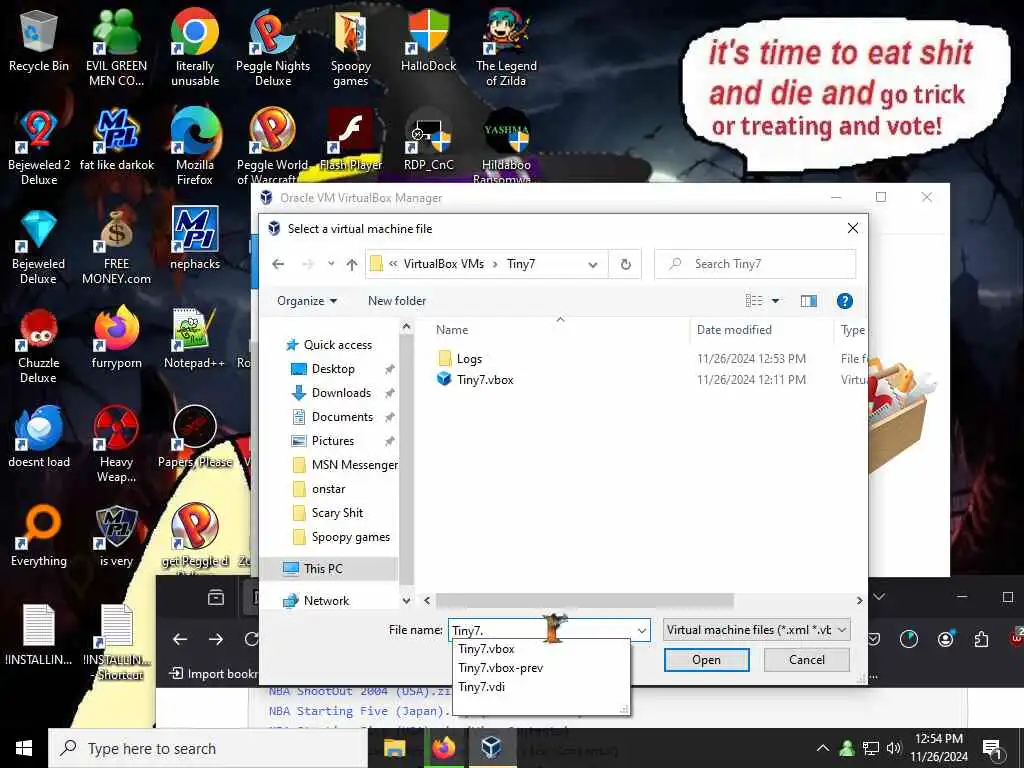Viewport: 1024px width, 768px height.
Task: Open The Legend of Zilda shortcut
Action: (x=506, y=47)
